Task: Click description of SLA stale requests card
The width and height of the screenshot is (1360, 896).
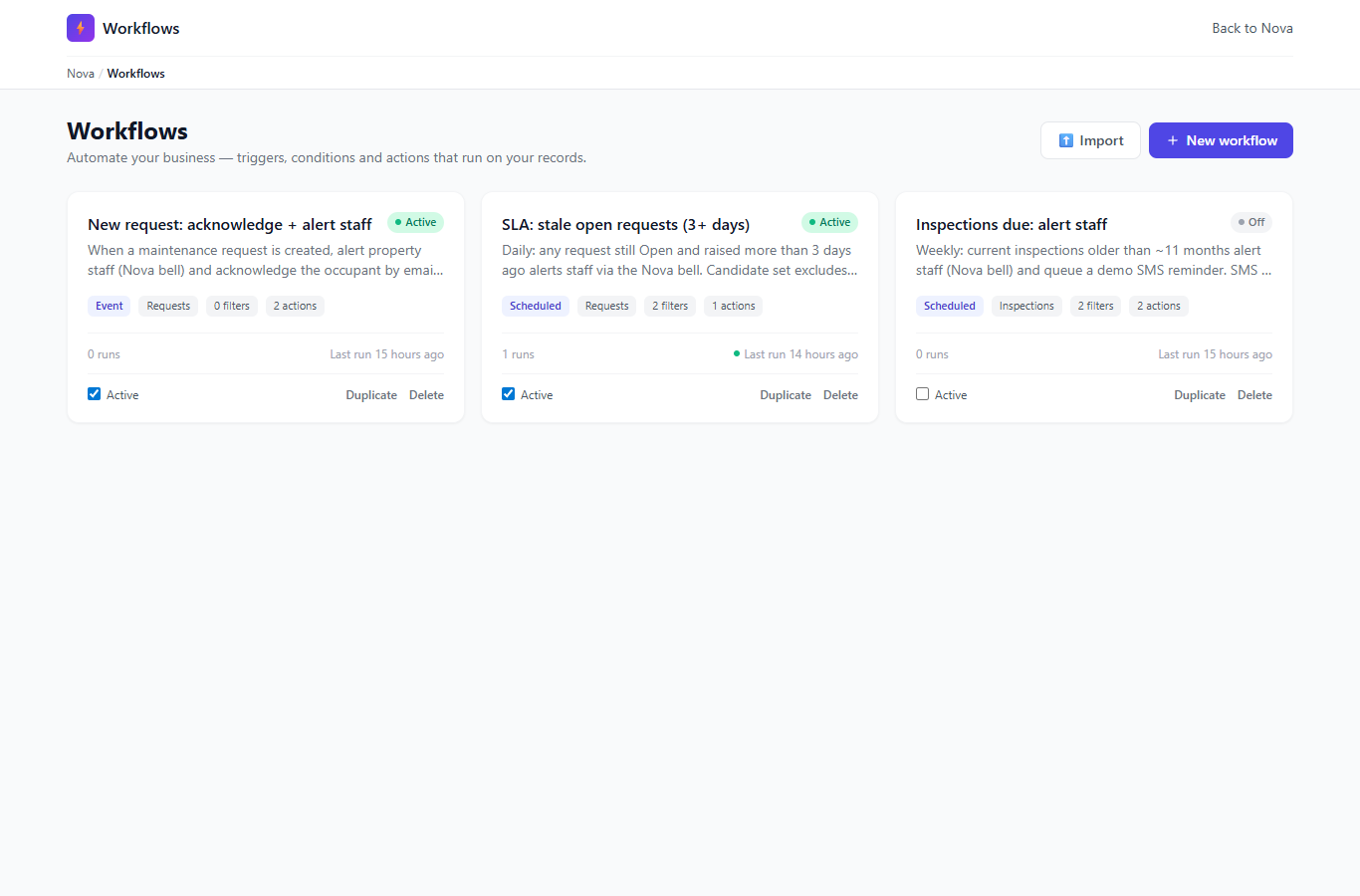Action: 680,261
